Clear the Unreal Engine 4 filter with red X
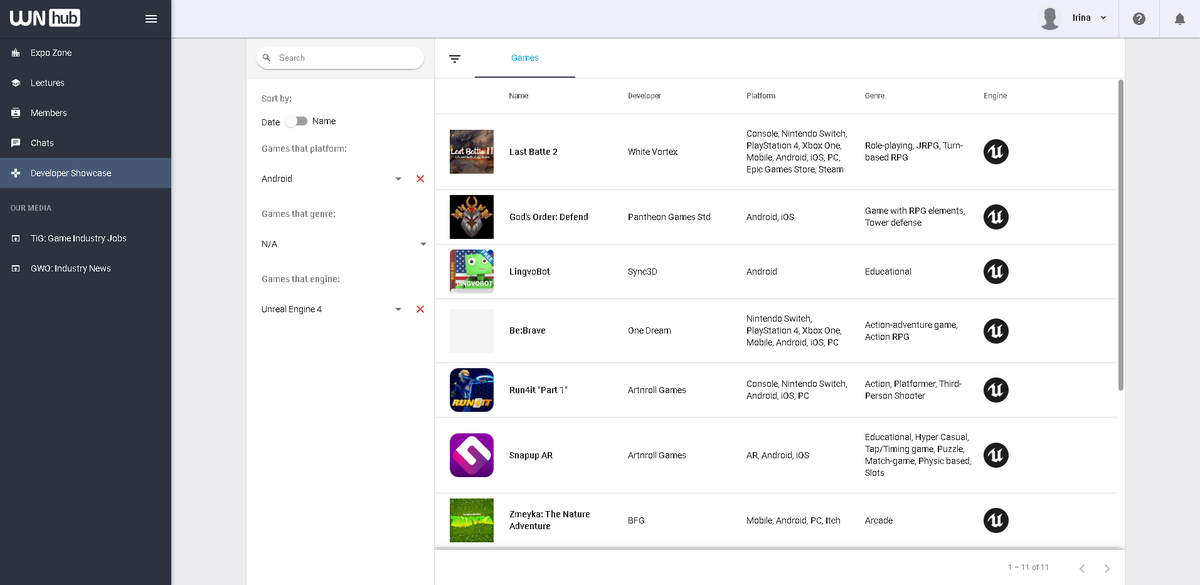Viewport: 1200px width, 585px height. click(420, 309)
